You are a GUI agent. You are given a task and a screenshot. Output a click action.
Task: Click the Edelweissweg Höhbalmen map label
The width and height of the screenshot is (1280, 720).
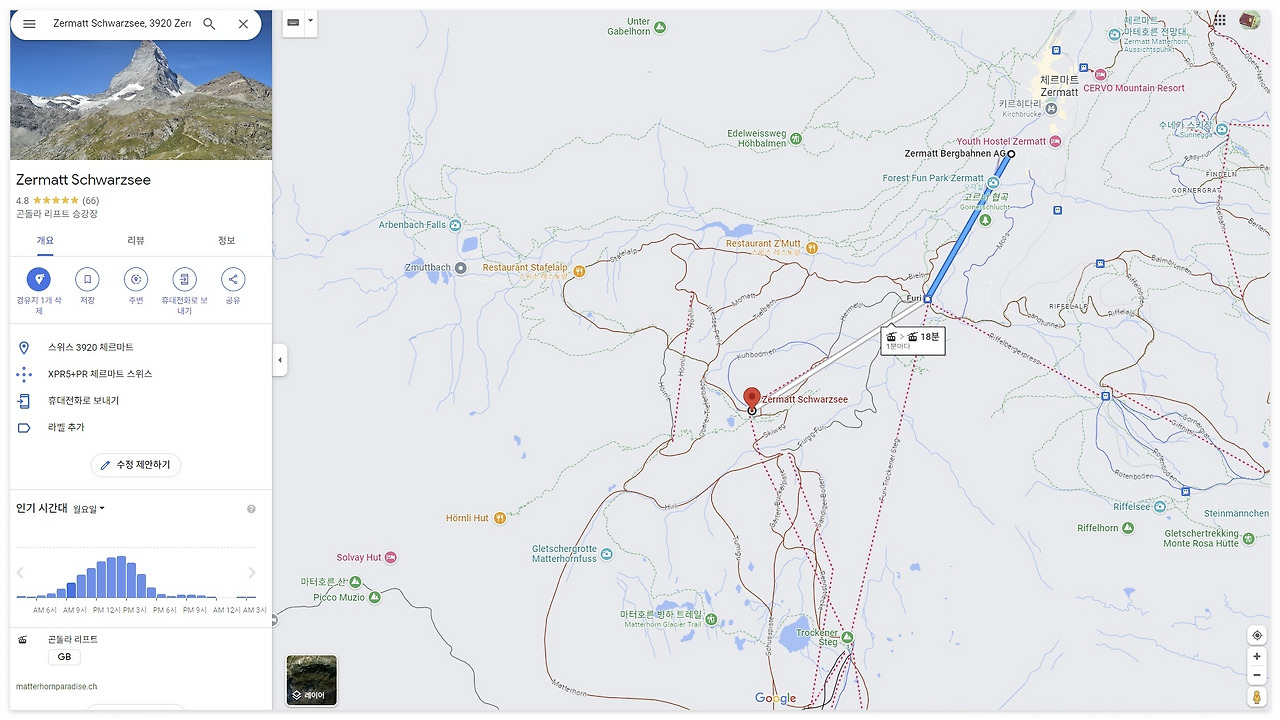pyautogui.click(x=757, y=138)
